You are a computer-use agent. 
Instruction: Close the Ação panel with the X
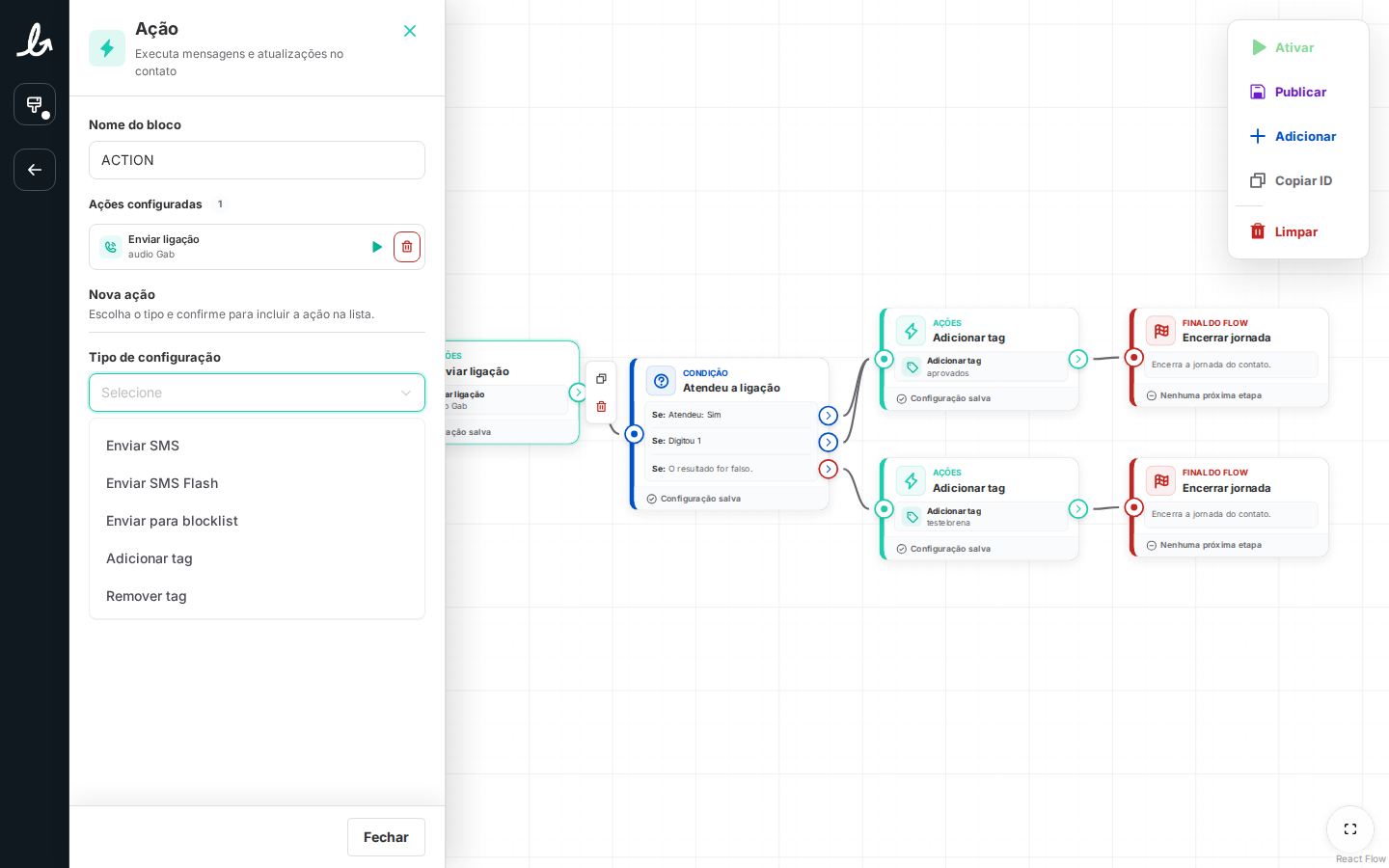tap(410, 31)
